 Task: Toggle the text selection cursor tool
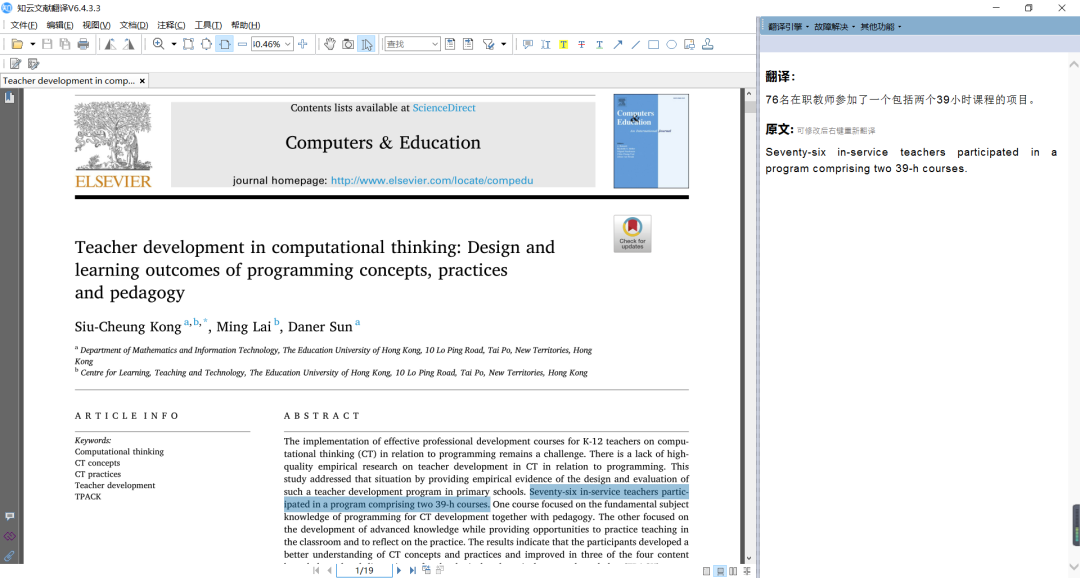click(366, 44)
